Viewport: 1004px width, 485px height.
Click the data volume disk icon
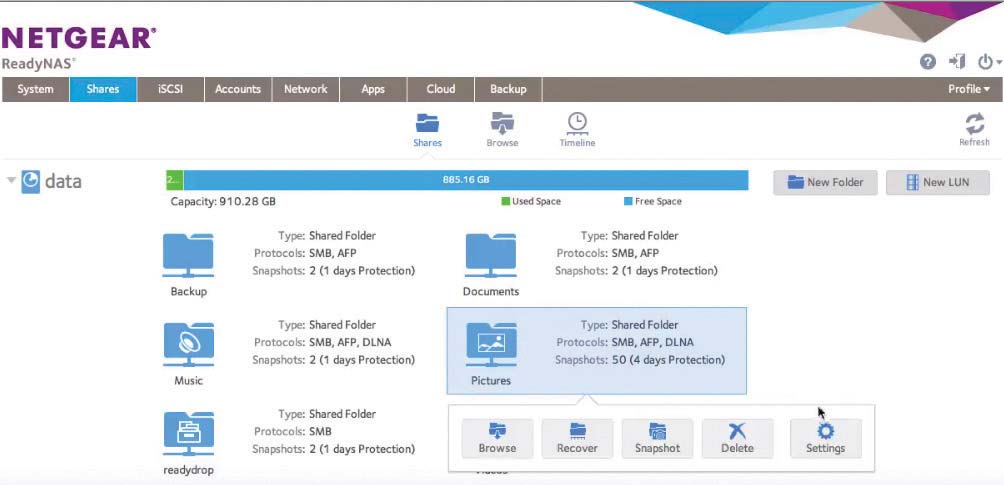tap(30, 181)
